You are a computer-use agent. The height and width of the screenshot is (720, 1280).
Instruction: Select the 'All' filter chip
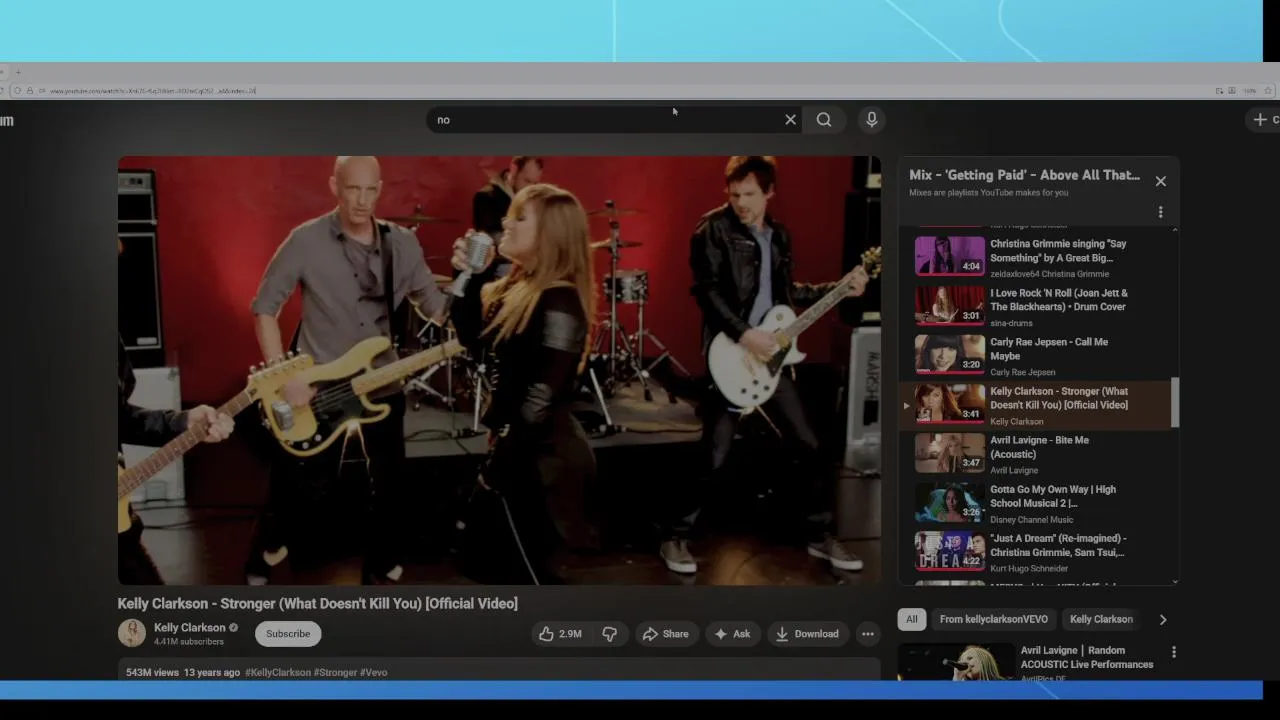point(912,619)
